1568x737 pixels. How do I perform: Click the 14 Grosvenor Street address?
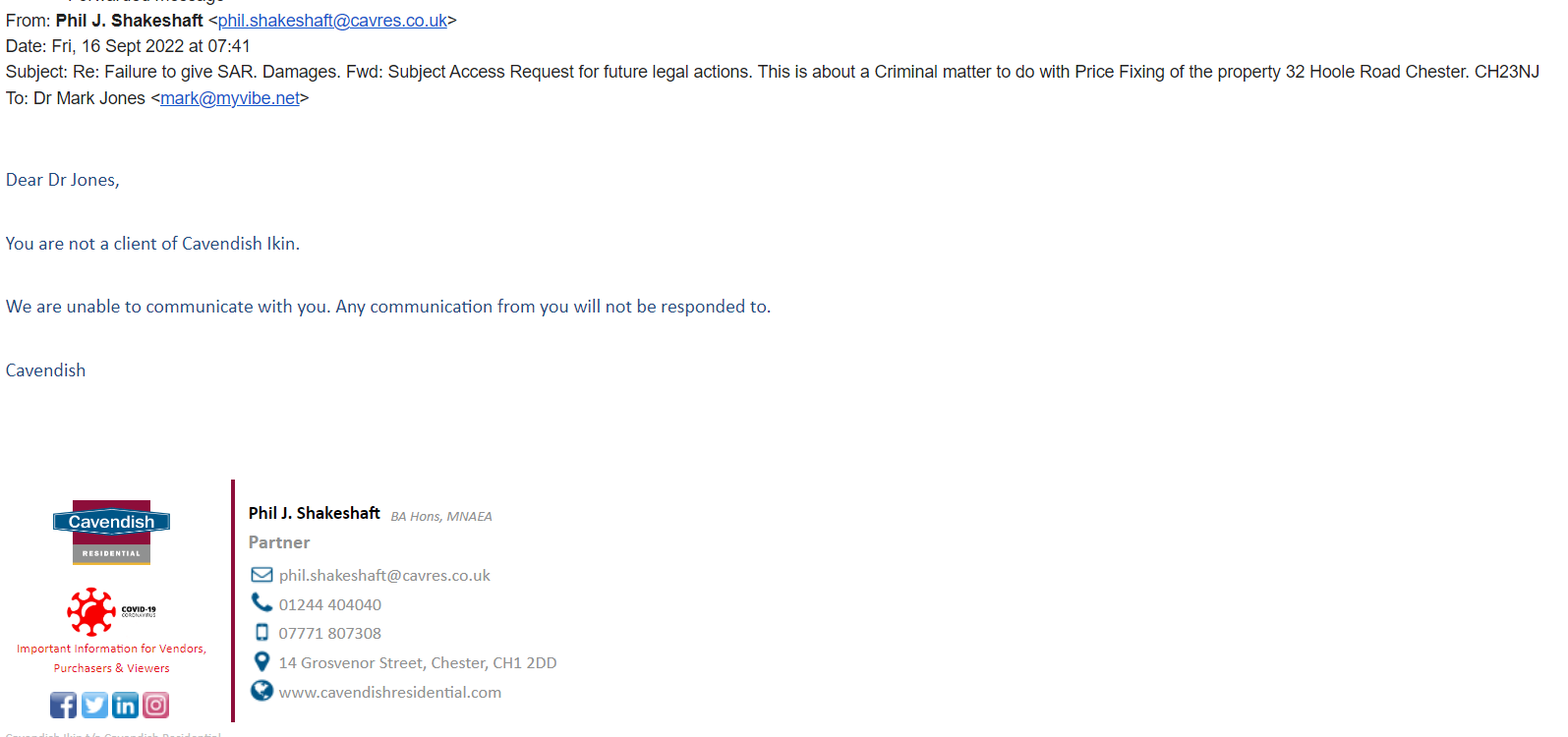(418, 663)
